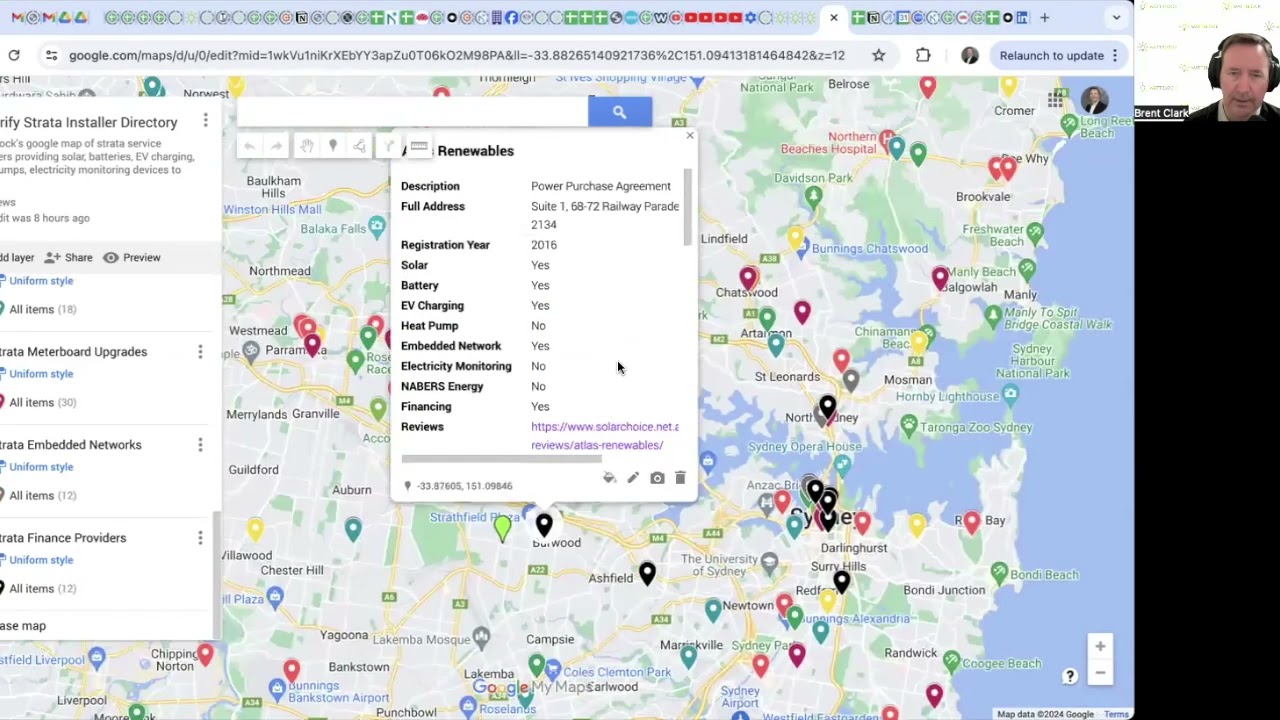Open the map help question mark
The width and height of the screenshot is (1280, 720).
point(1069,676)
